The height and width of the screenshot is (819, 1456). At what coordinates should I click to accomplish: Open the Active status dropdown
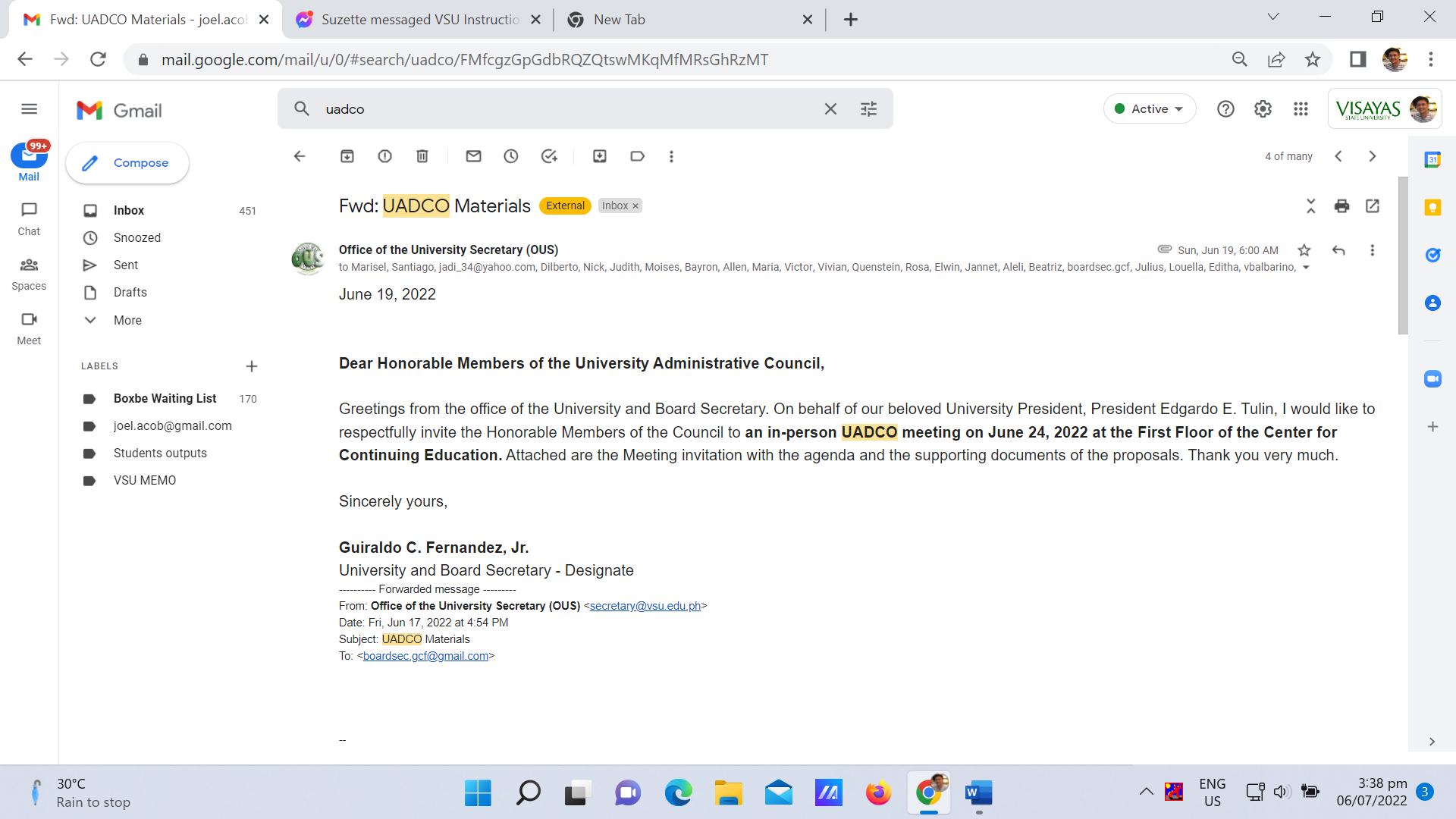pos(1150,109)
